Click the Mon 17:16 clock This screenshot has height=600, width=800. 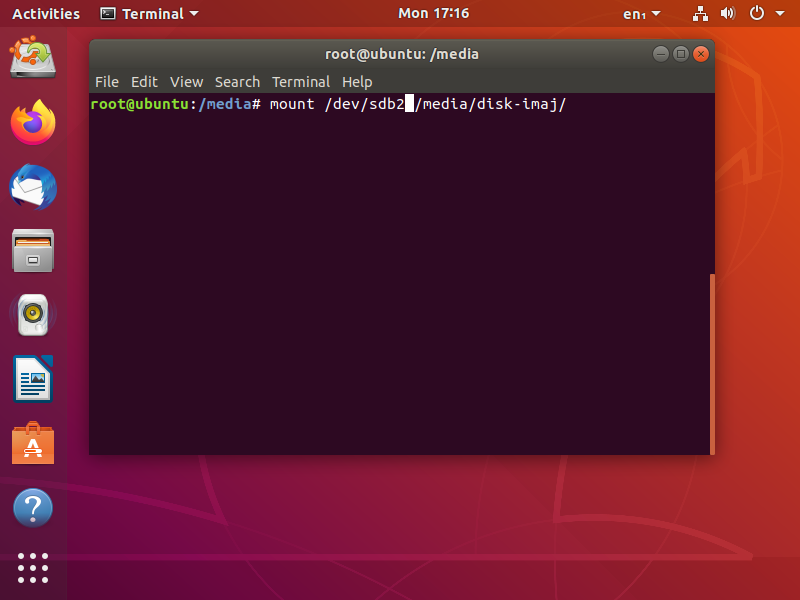tap(433, 13)
